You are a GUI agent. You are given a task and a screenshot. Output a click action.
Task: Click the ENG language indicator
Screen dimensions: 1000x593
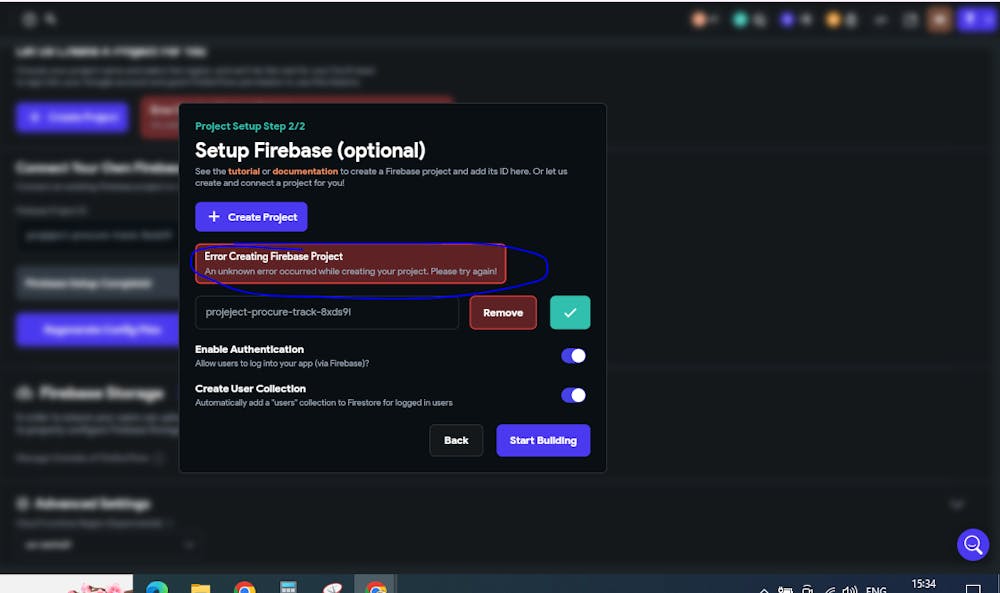tap(876, 589)
